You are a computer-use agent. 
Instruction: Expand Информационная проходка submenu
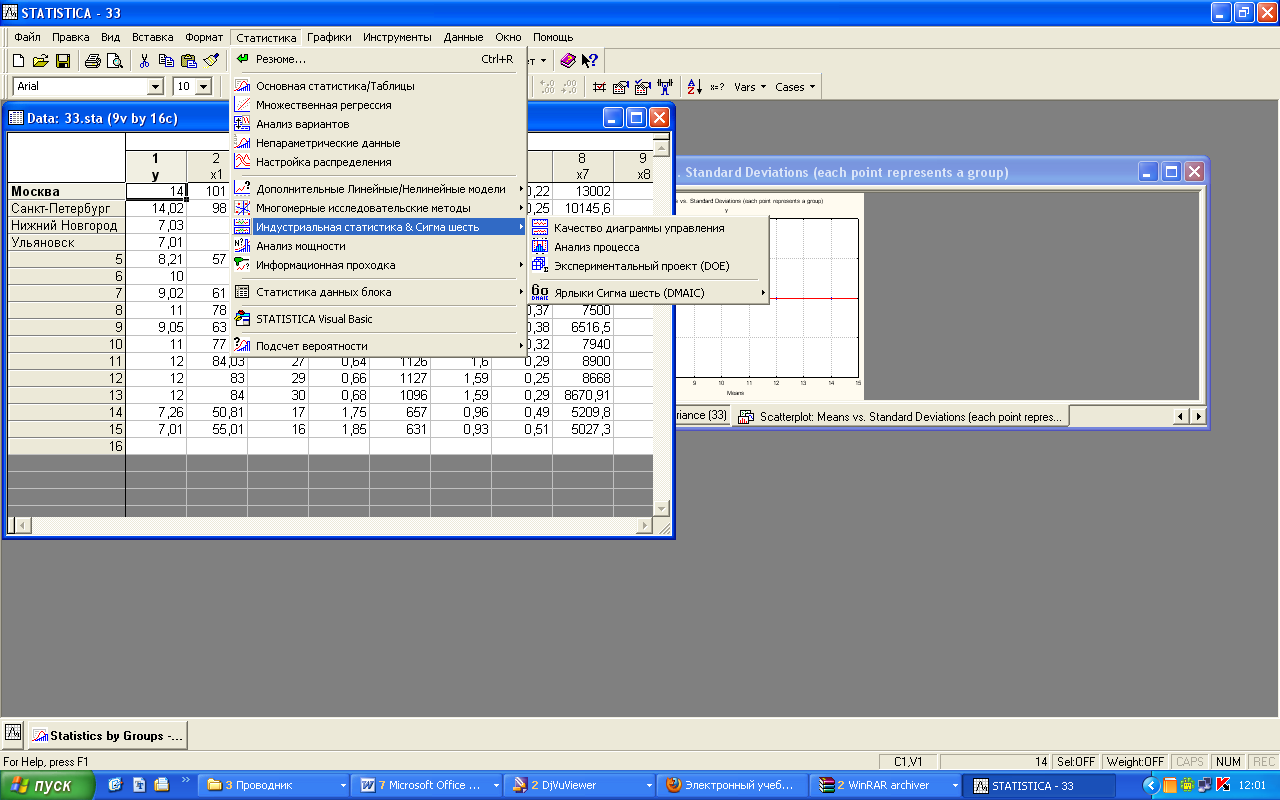[x=379, y=265]
